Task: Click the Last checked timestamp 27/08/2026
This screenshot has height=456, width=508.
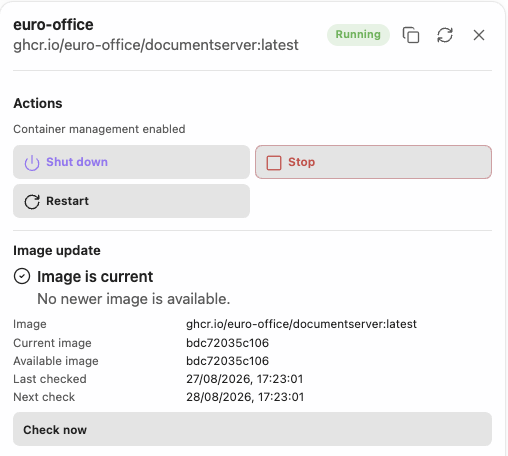Action: tap(245, 379)
